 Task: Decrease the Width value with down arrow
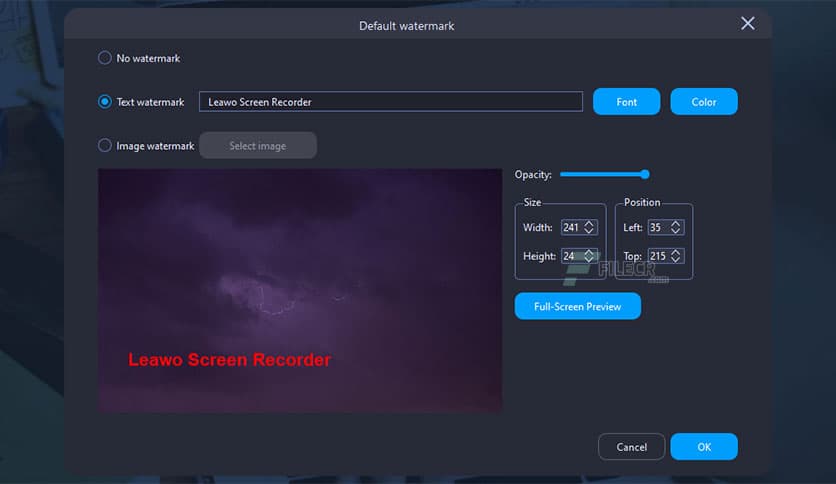point(589,231)
